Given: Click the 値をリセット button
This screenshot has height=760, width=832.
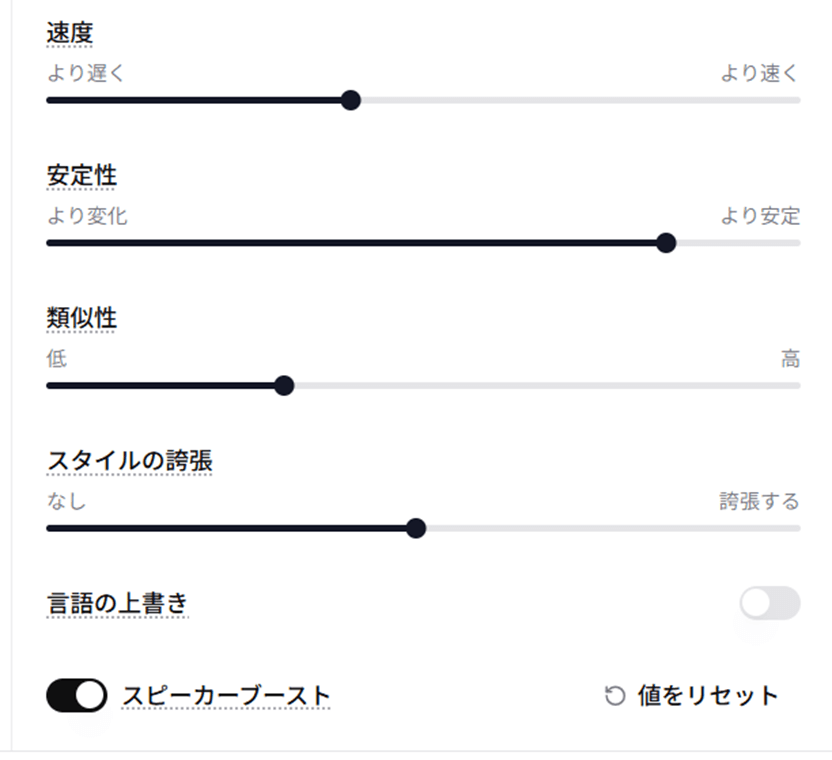Looking at the screenshot, I should point(707,696).
